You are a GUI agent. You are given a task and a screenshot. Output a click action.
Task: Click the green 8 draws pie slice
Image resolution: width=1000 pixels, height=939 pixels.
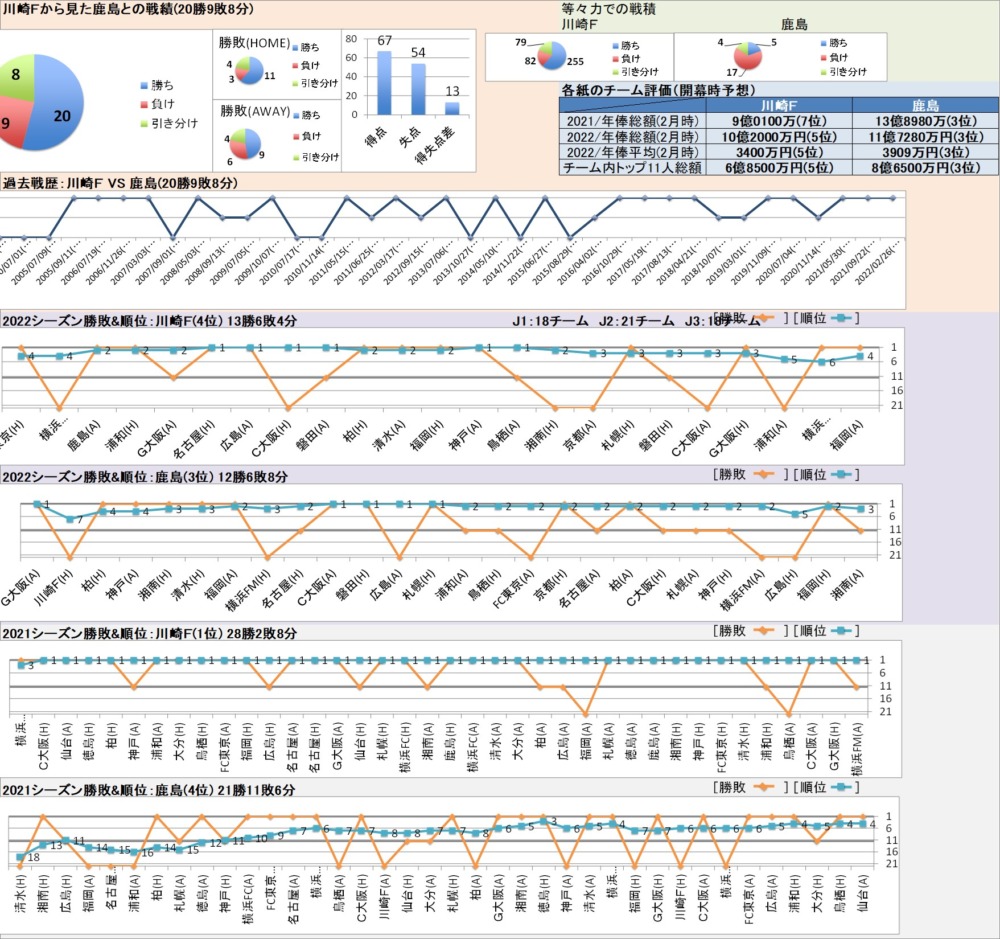tap(17, 77)
